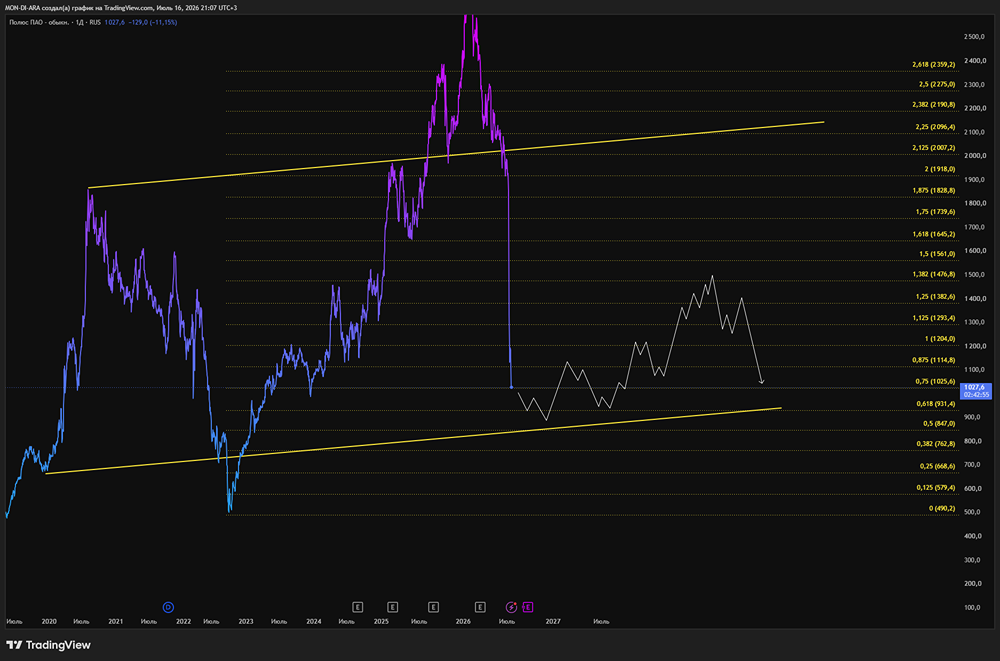Image resolution: width=1000 pixels, height=661 pixels.
Task: Click the blue current price label 1027,6
Action: [976, 390]
